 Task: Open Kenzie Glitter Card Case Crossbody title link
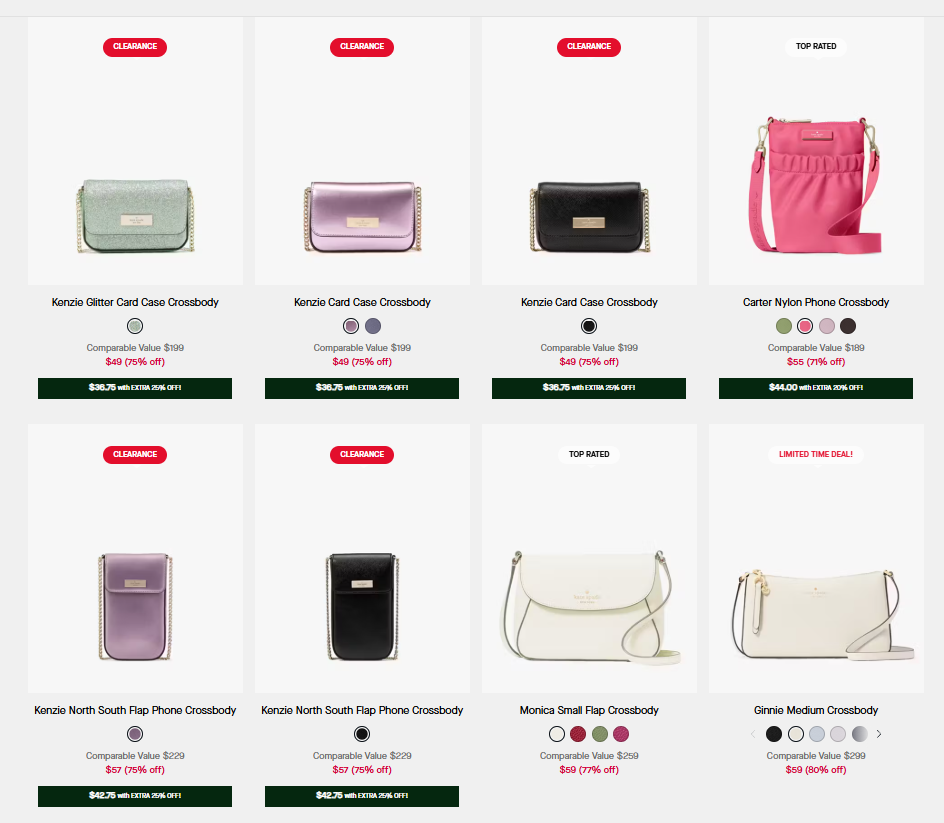[135, 302]
